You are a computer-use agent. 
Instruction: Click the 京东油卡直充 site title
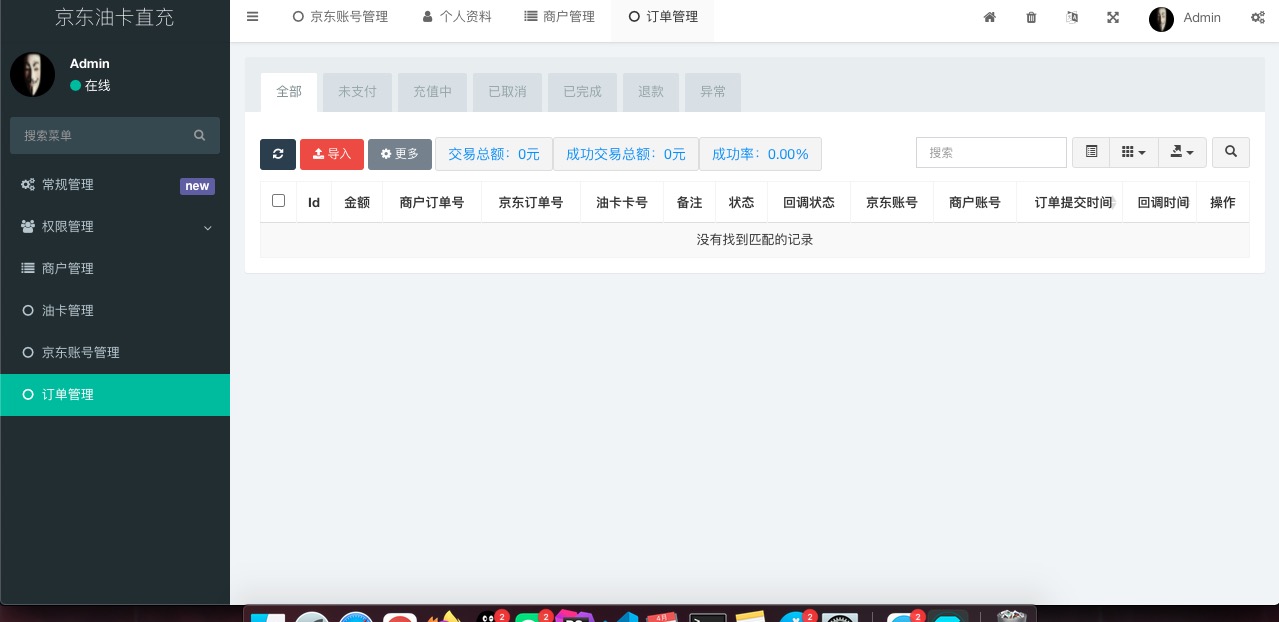[x=113, y=17]
